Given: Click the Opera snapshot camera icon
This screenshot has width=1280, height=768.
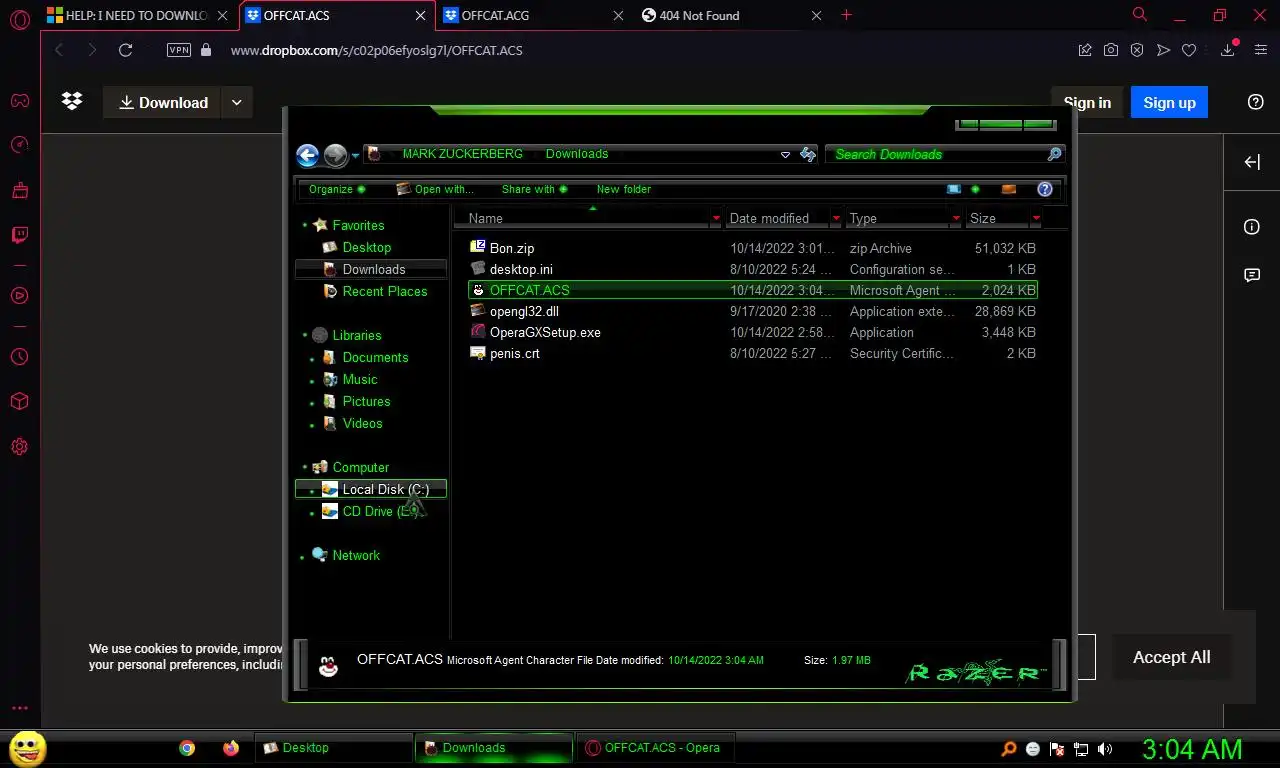Looking at the screenshot, I should (1111, 50).
